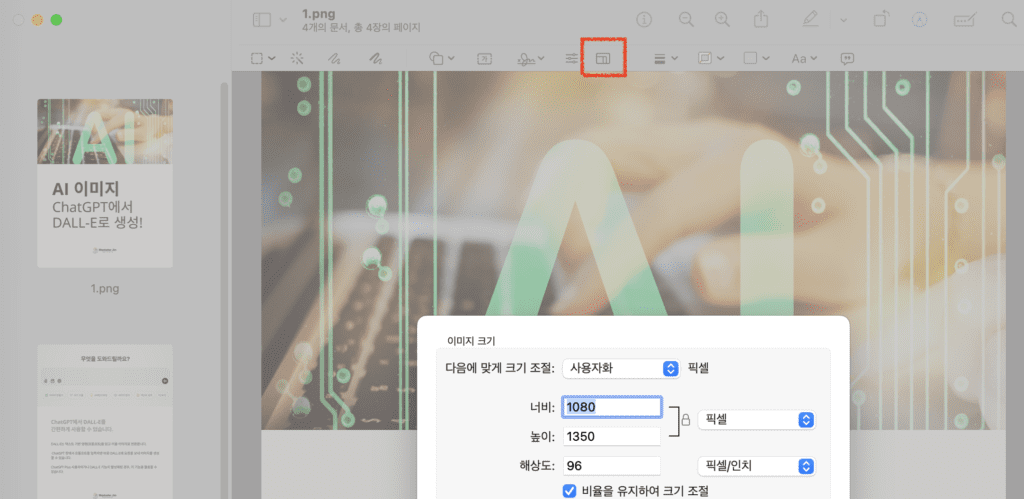Open the 픽셀/인치 resolution unit dropdown

coord(756,466)
